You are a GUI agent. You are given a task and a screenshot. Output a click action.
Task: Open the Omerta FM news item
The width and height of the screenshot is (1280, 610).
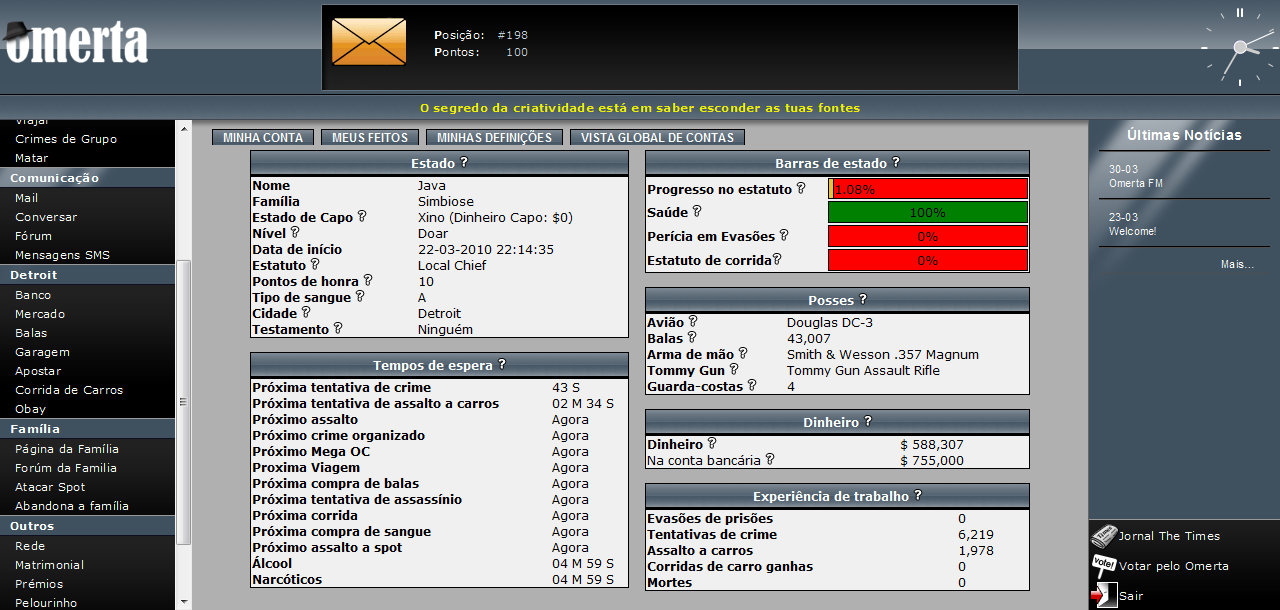(1135, 183)
